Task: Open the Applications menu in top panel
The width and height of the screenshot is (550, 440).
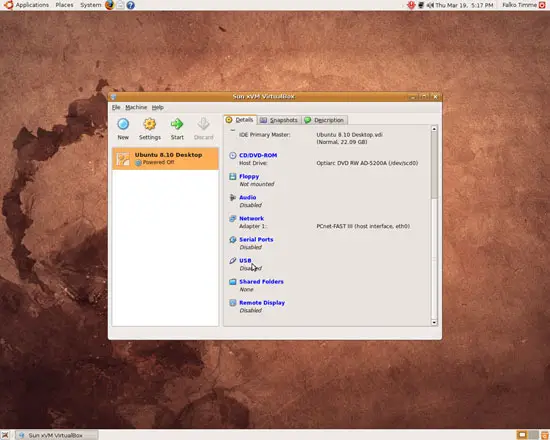Action: (27, 5)
